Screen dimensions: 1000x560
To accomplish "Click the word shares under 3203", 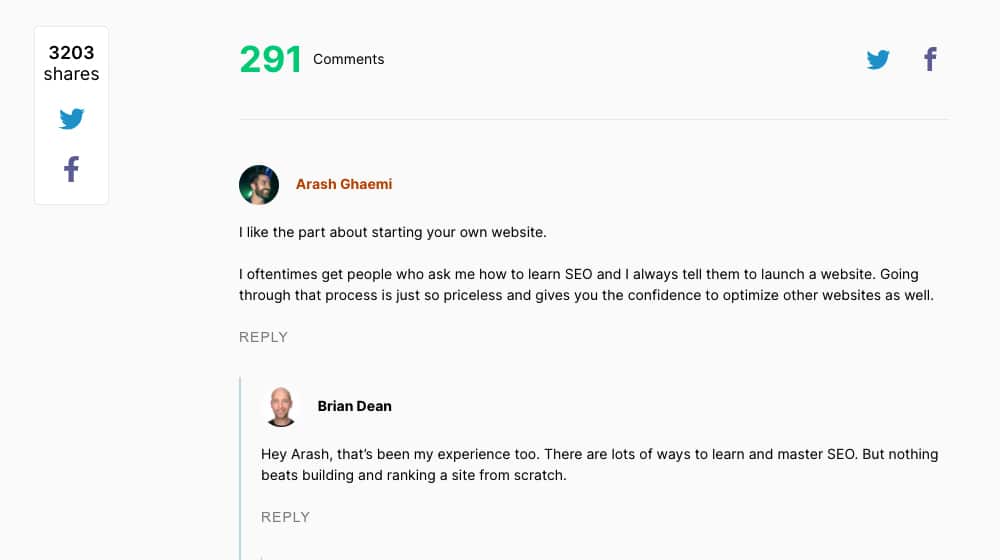I will [x=71, y=74].
